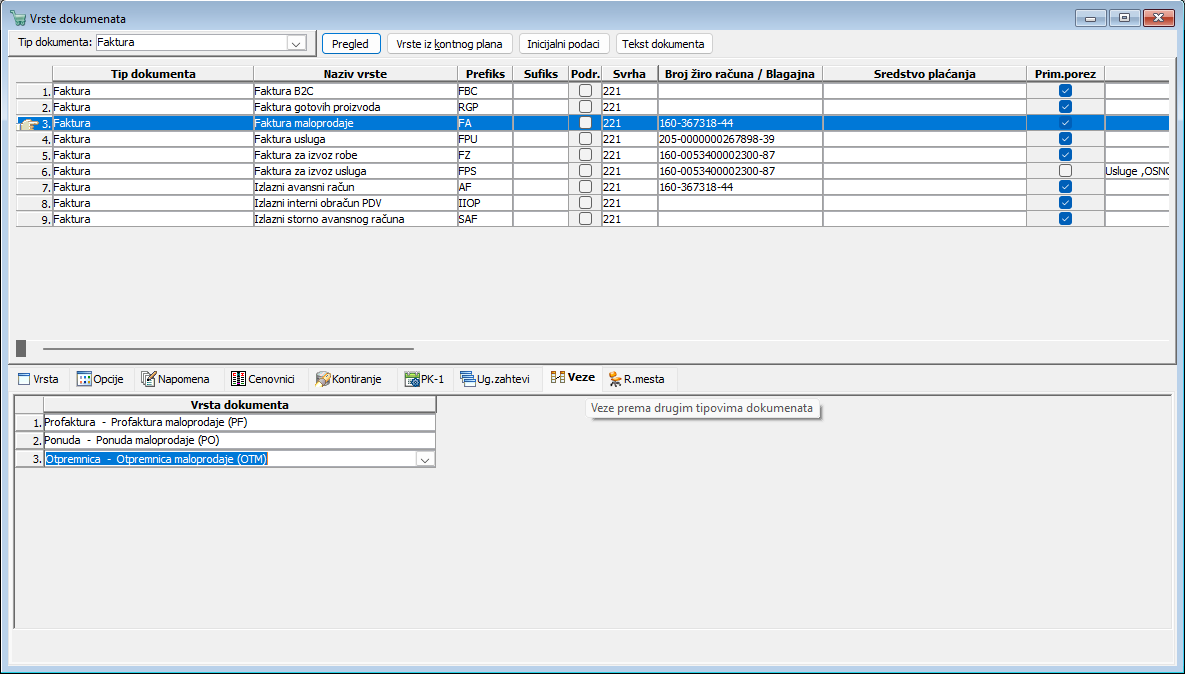Click the Faktura gotovih proizvoda cell

tap(355, 107)
